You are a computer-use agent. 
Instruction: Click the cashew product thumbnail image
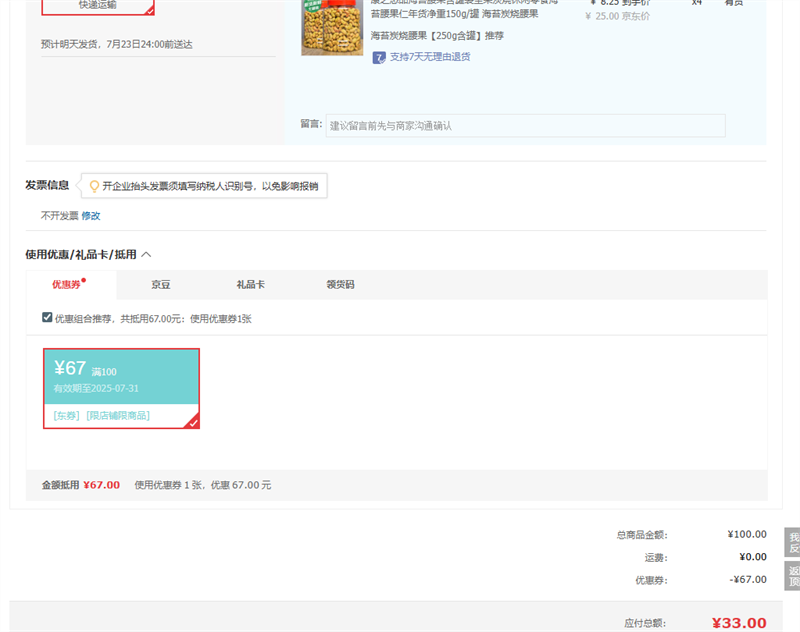332,27
